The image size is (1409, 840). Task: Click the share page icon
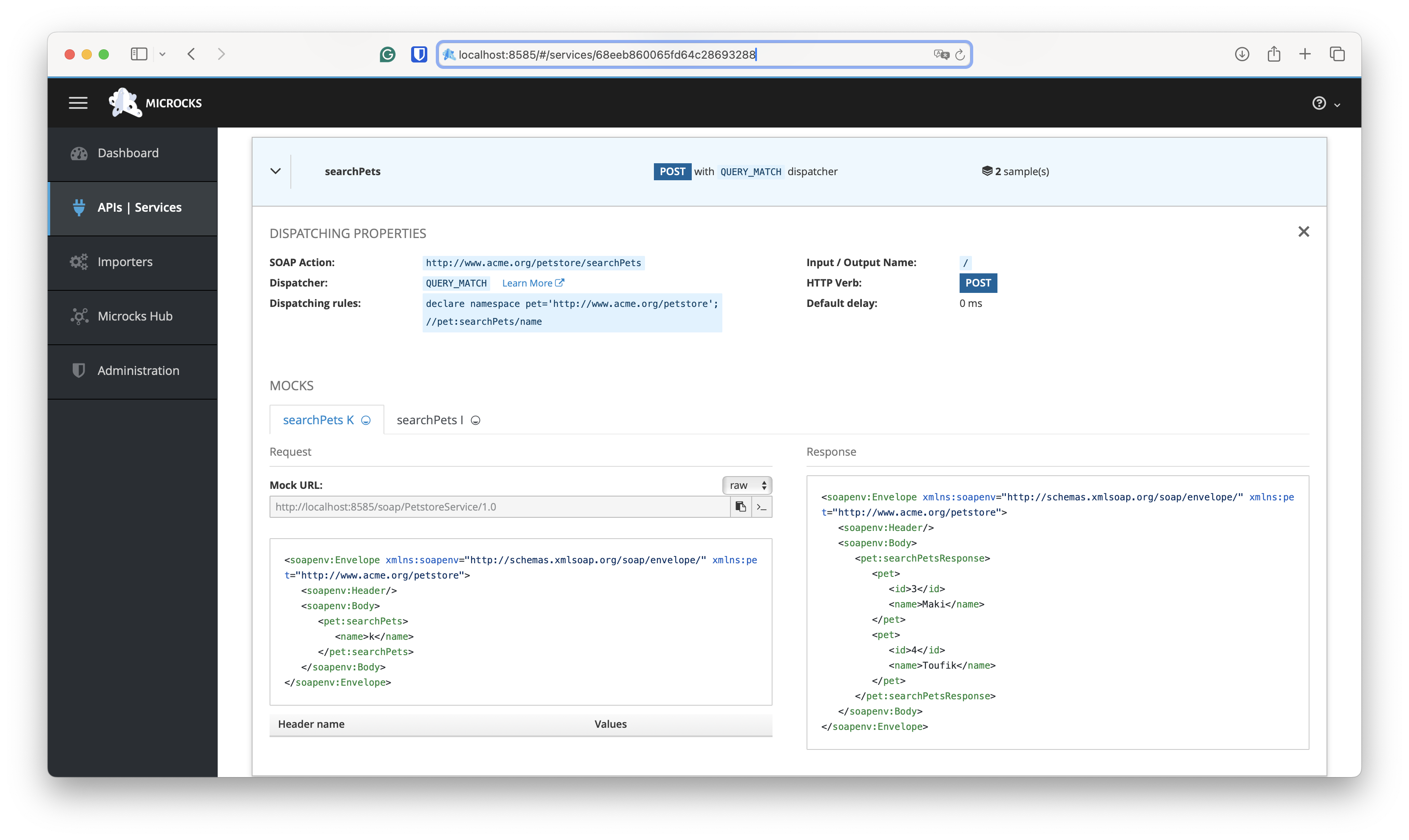click(x=1274, y=54)
